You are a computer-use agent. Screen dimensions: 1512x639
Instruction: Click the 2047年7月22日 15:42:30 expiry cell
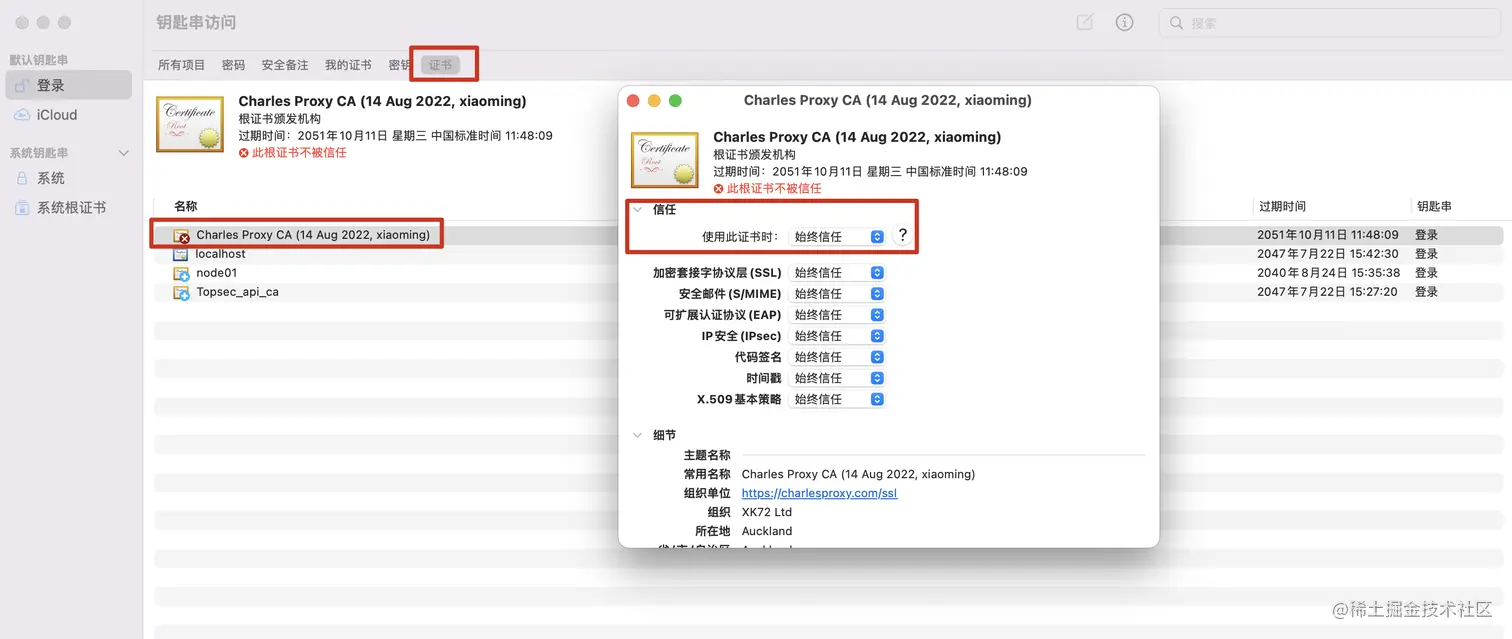pos(1327,254)
